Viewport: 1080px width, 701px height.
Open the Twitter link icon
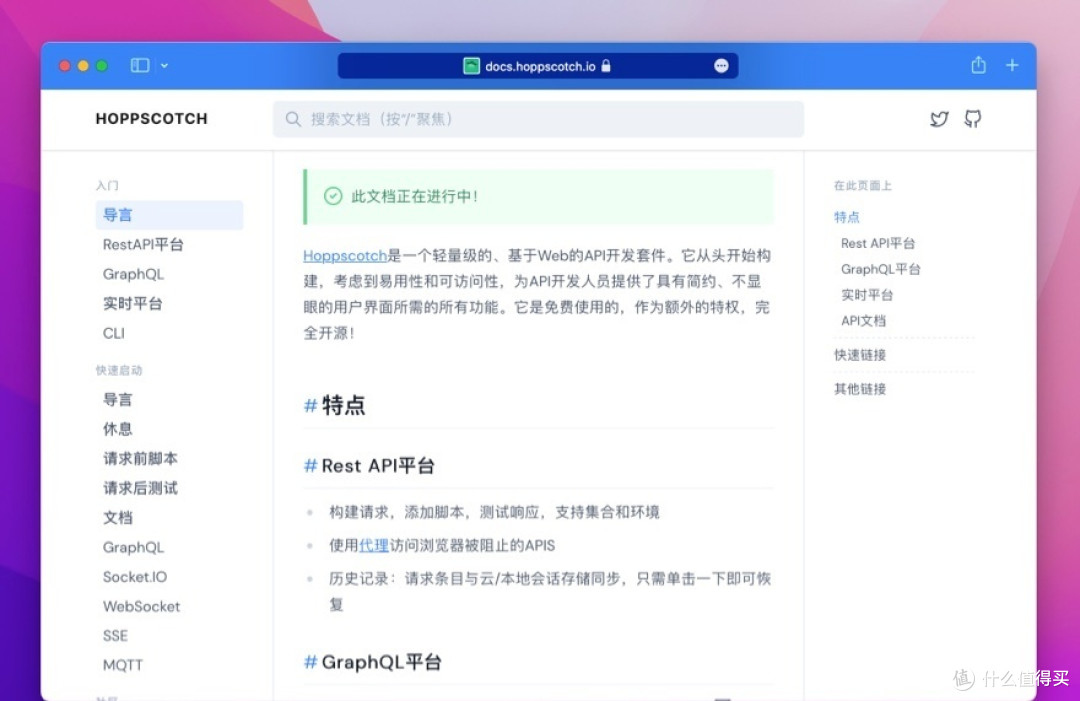[939, 119]
